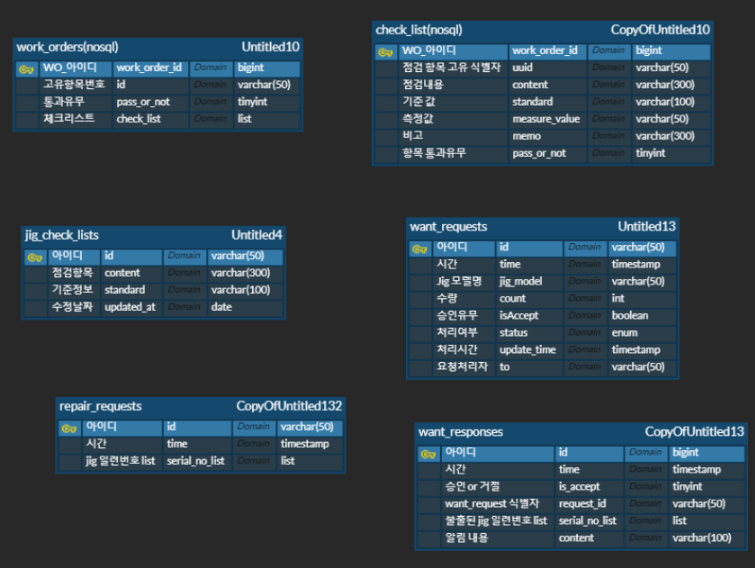755x568 pixels.
Task: Click the measure_value field in check_list
Action: point(546,119)
